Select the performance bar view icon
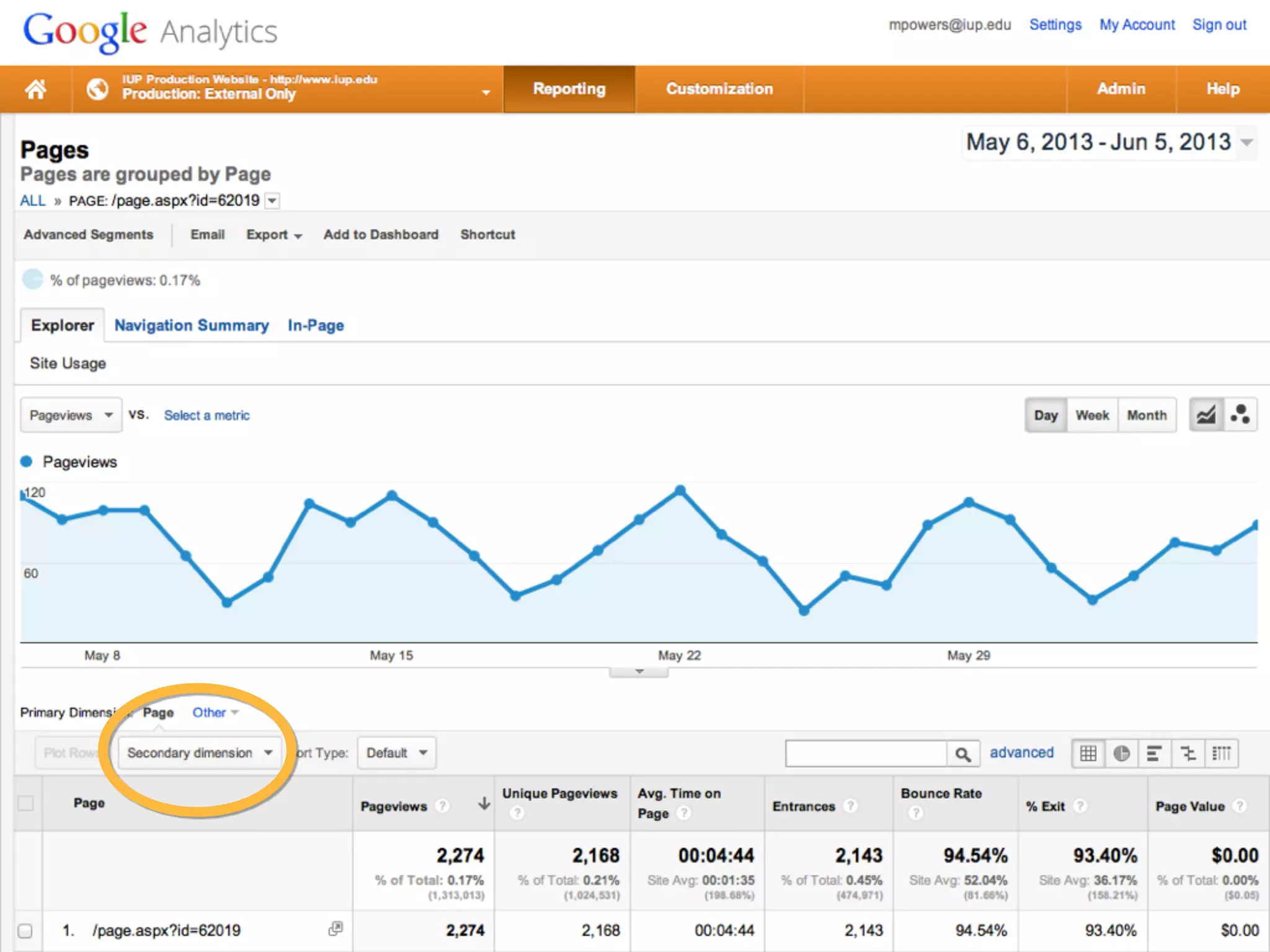The height and width of the screenshot is (952, 1270). coord(1154,753)
